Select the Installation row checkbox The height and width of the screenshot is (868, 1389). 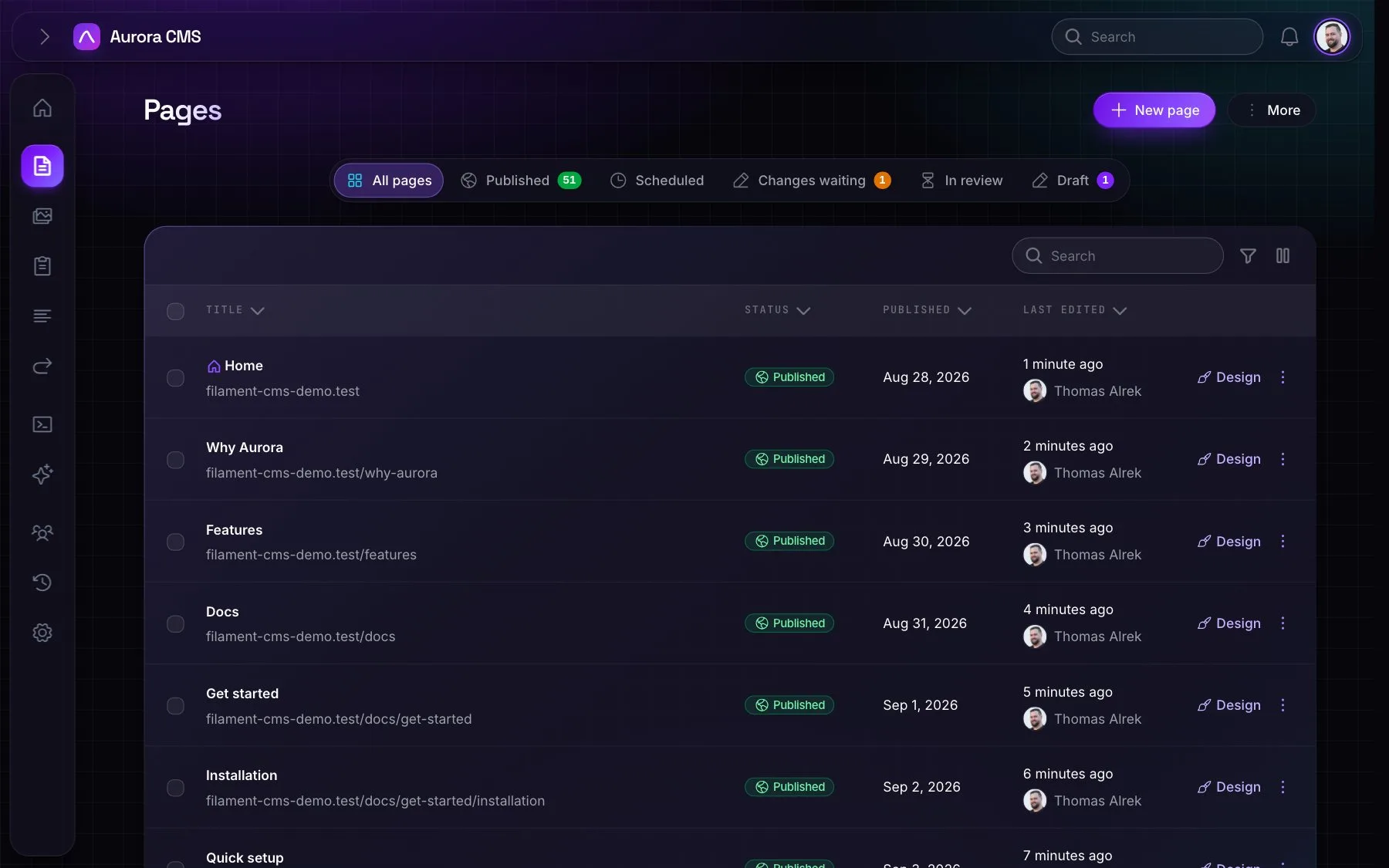pos(176,788)
